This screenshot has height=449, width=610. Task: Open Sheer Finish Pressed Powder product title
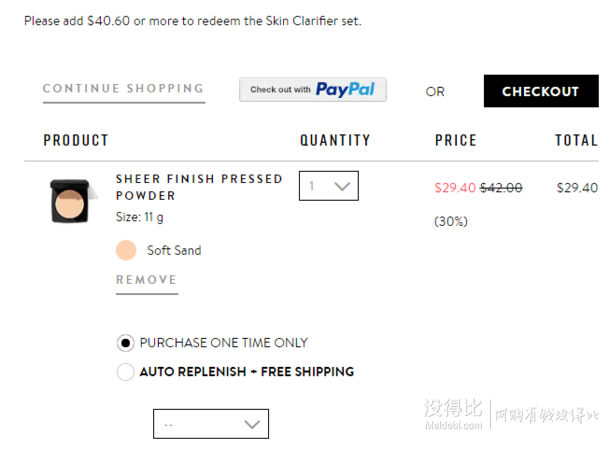199,187
